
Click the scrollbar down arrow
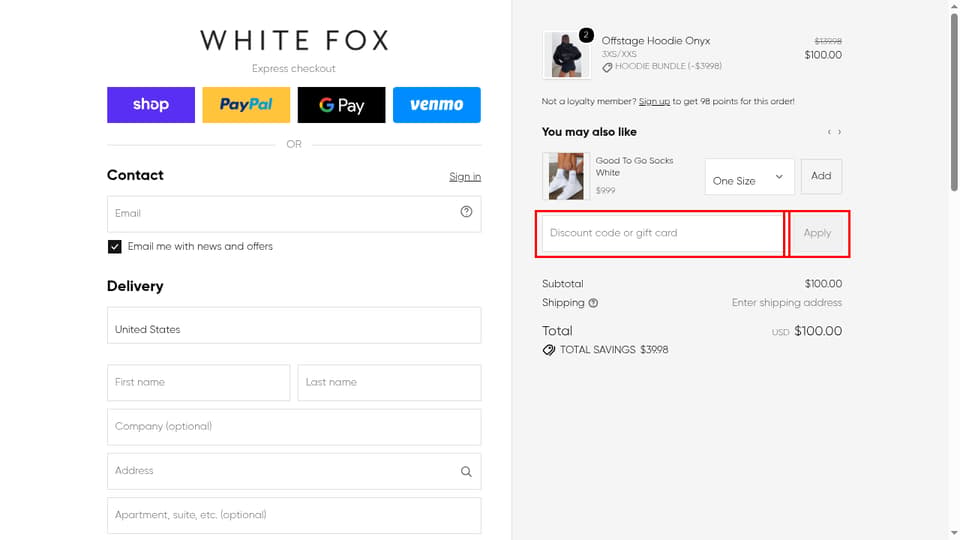point(954,534)
